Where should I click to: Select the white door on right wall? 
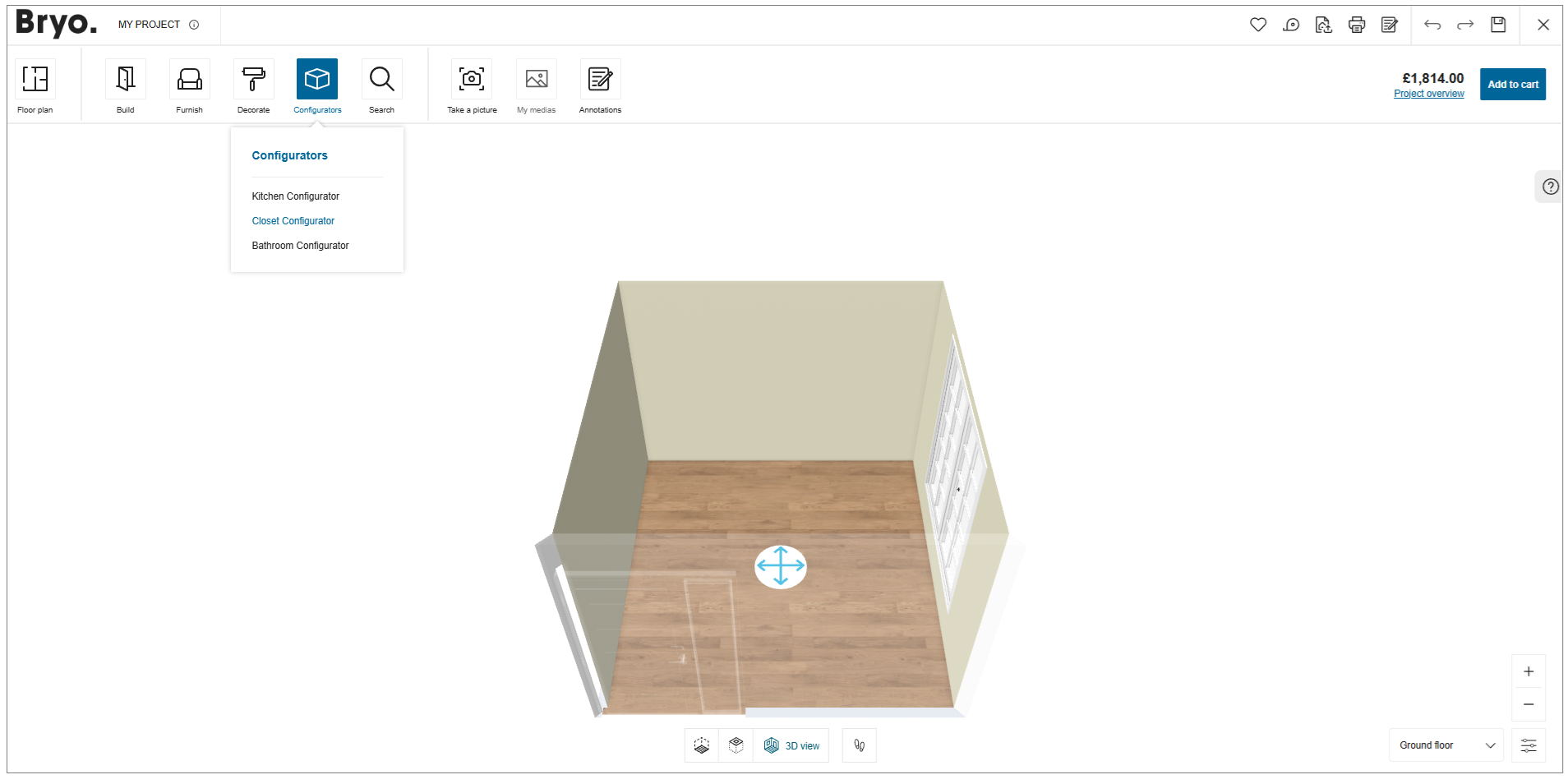(x=956, y=474)
